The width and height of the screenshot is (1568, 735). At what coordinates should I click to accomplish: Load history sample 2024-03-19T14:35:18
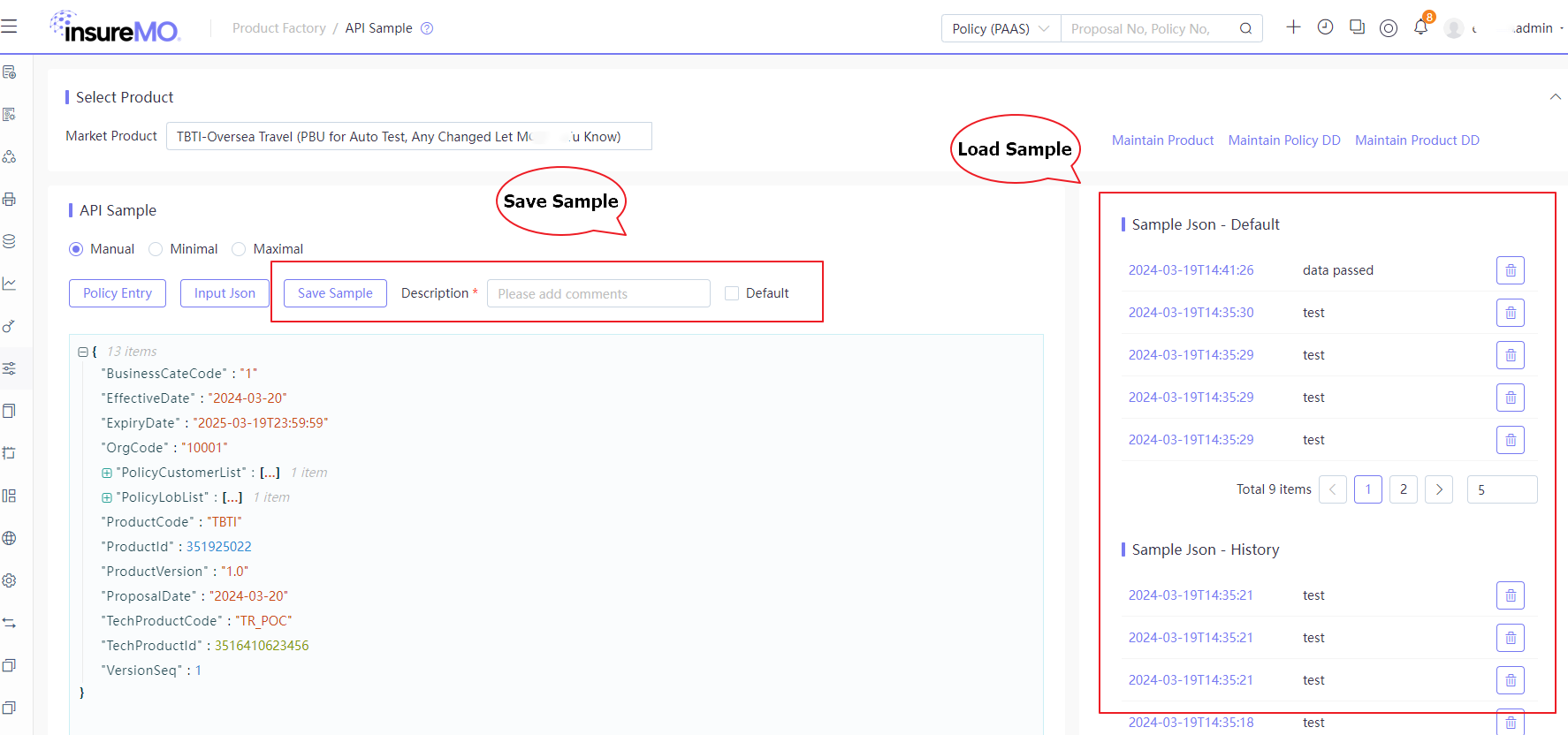[1191, 723]
